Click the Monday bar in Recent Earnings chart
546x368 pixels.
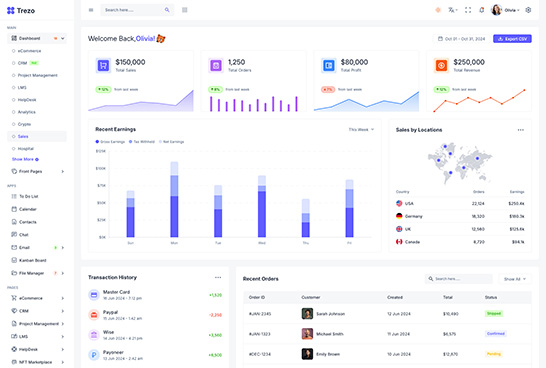click(174, 199)
